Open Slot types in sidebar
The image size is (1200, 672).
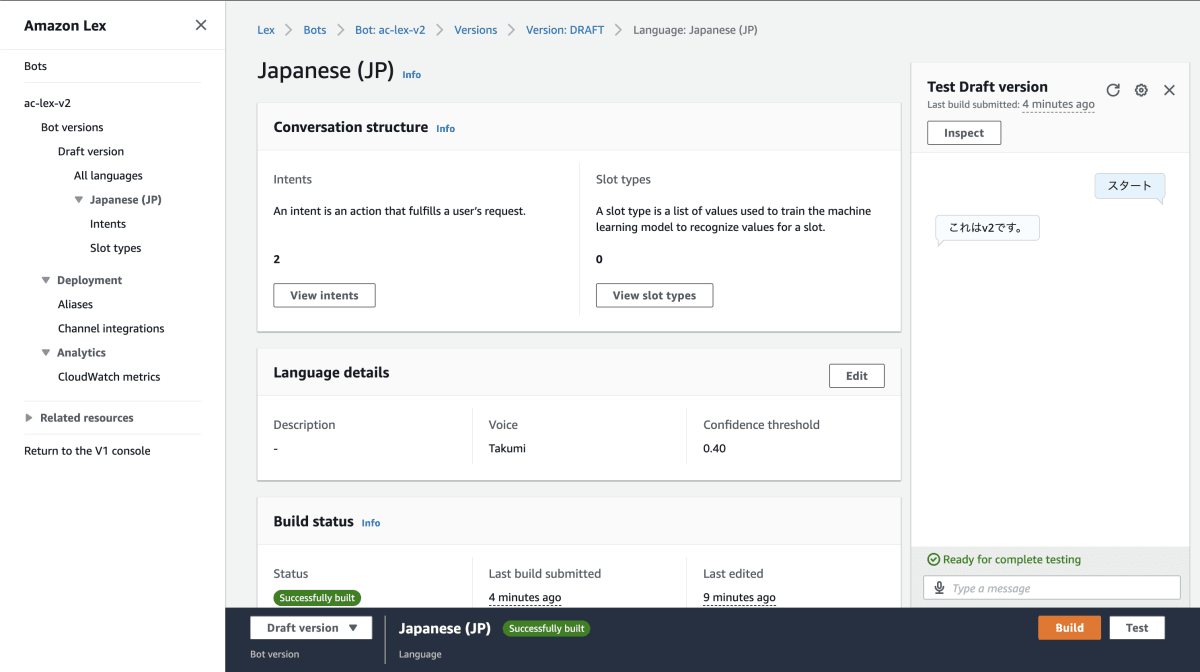(116, 248)
